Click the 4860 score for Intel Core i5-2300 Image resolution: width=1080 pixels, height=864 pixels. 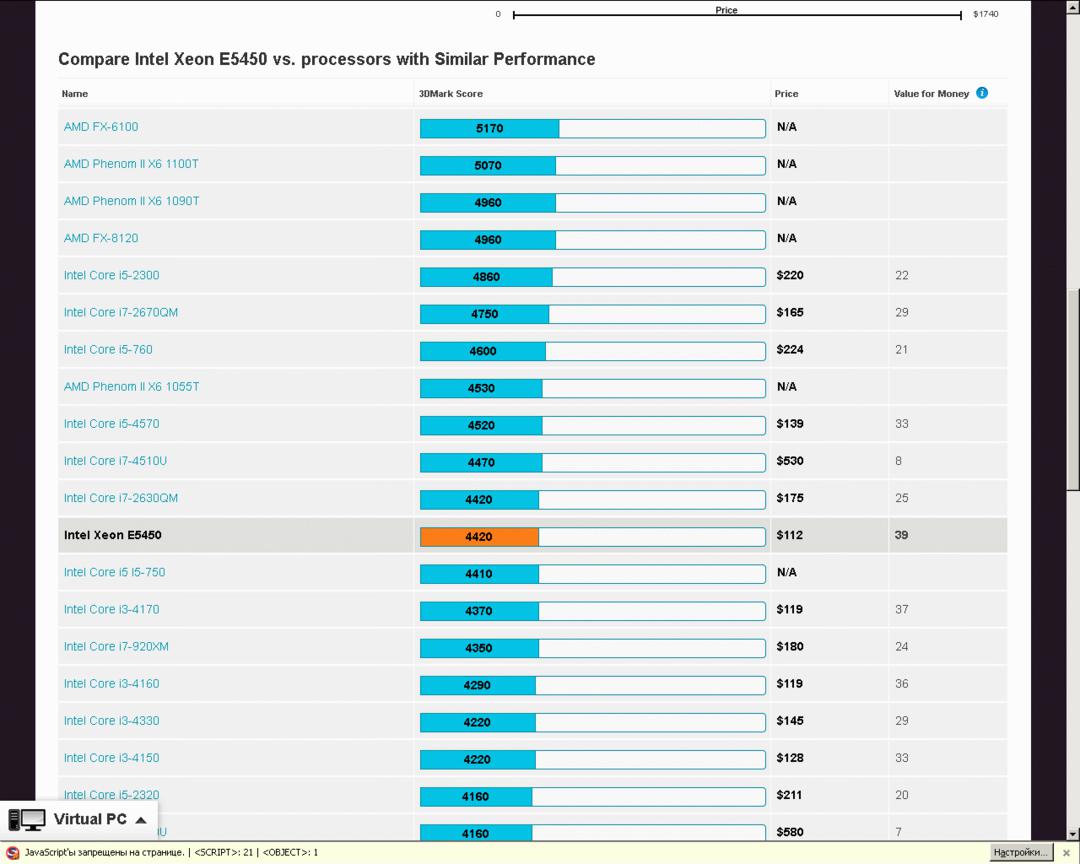point(486,277)
